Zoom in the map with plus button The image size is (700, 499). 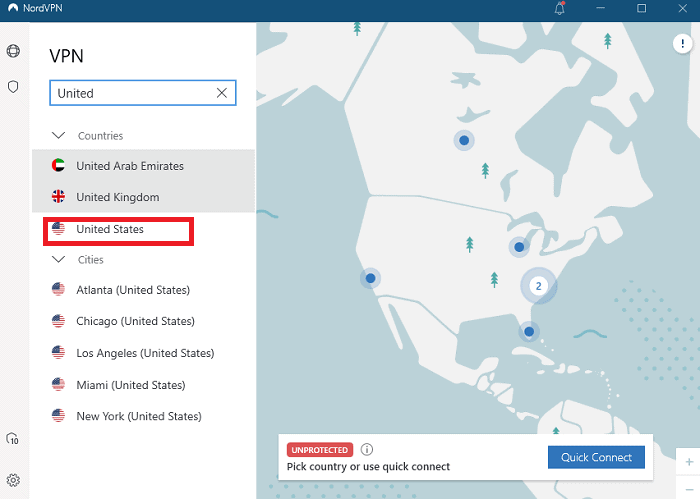click(689, 462)
